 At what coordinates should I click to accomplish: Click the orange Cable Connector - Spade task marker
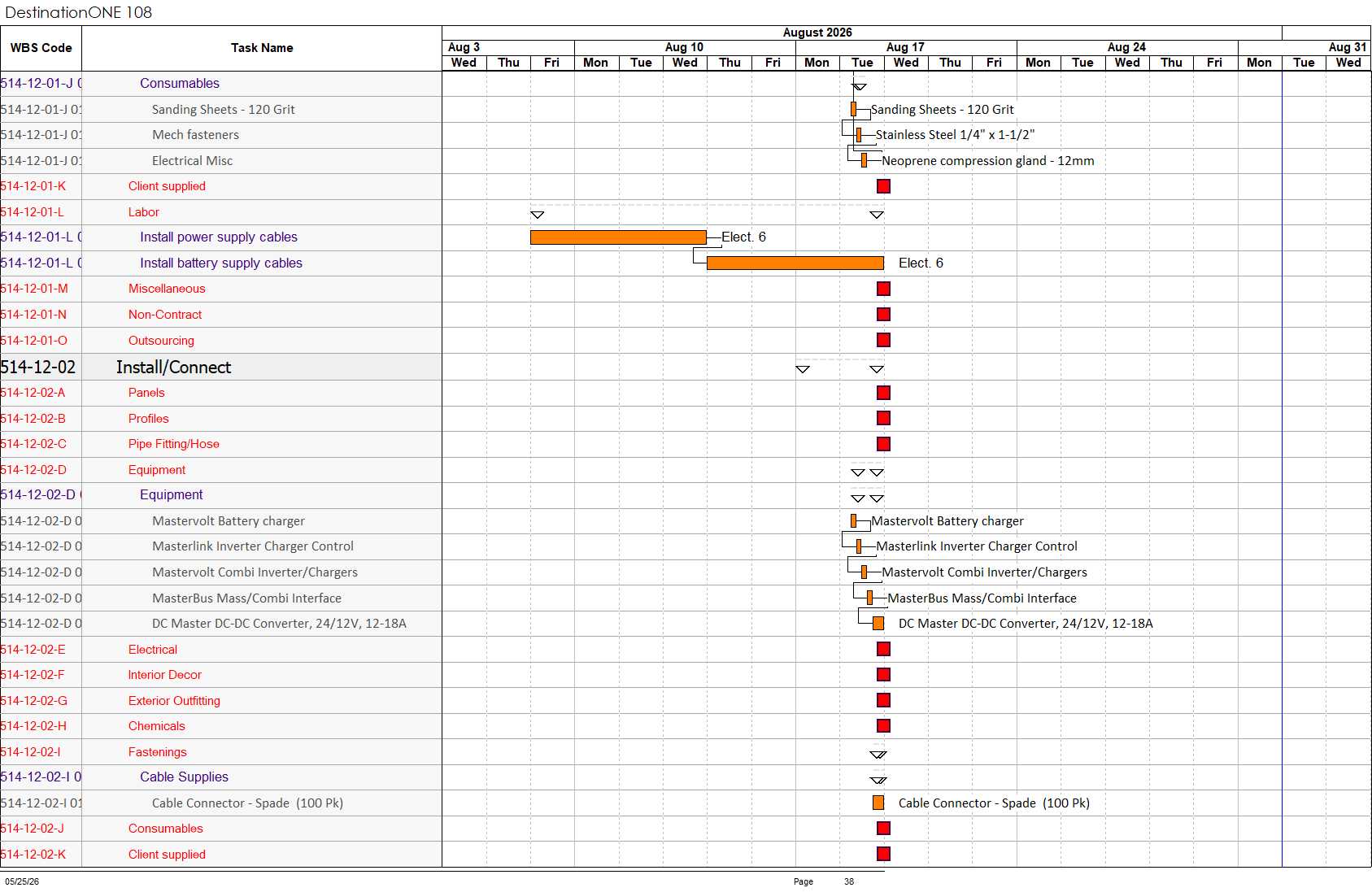[x=878, y=803]
